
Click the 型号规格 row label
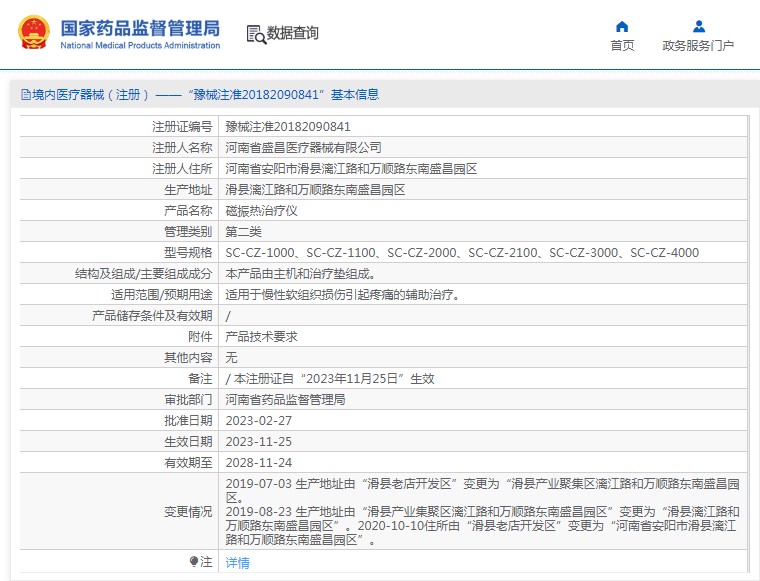click(x=188, y=253)
